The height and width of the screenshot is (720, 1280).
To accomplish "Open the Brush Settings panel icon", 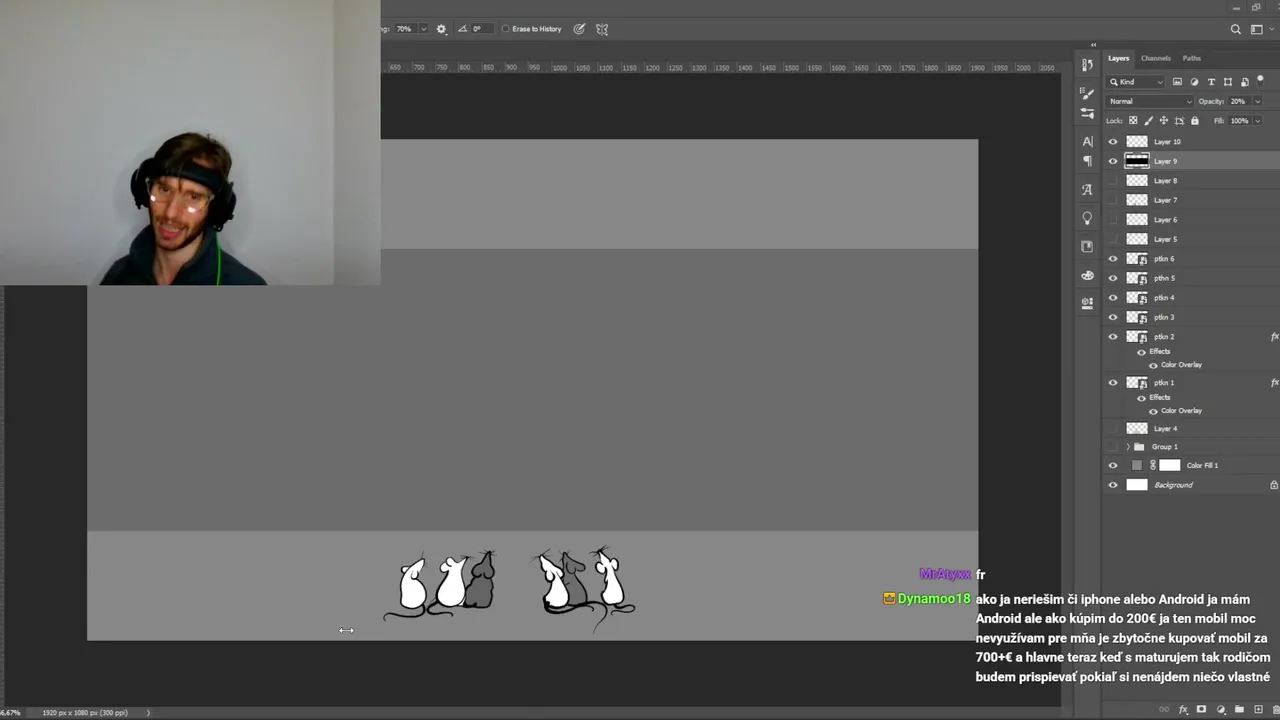I will 1087,93.
